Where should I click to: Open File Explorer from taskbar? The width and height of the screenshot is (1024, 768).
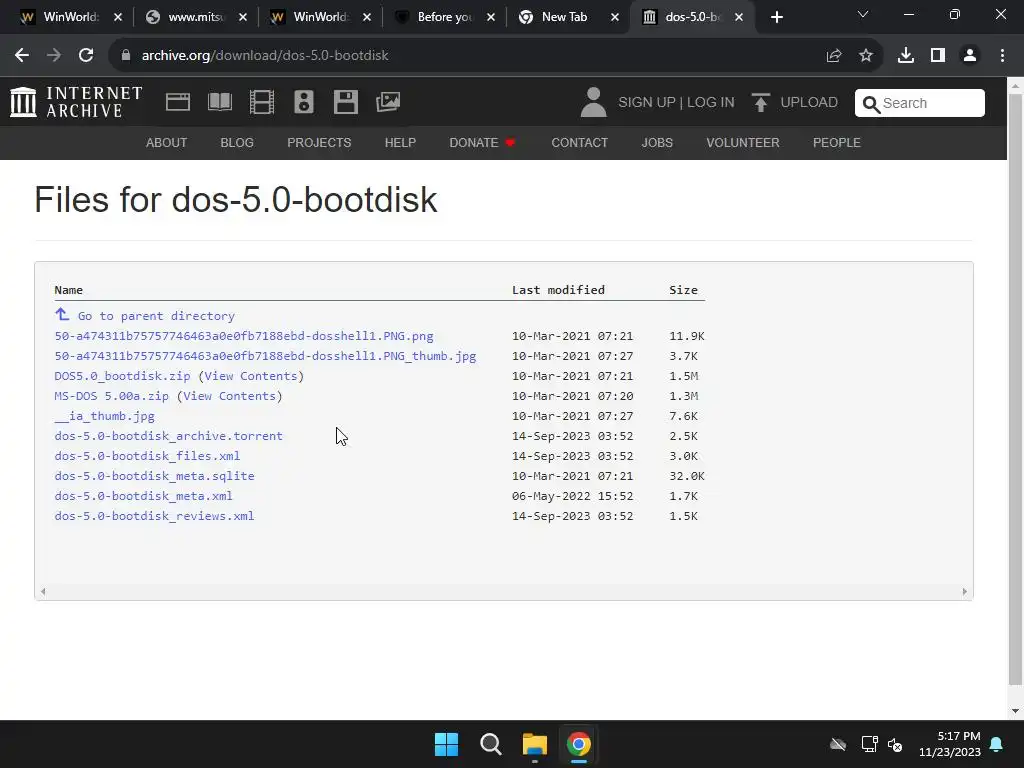pos(534,744)
